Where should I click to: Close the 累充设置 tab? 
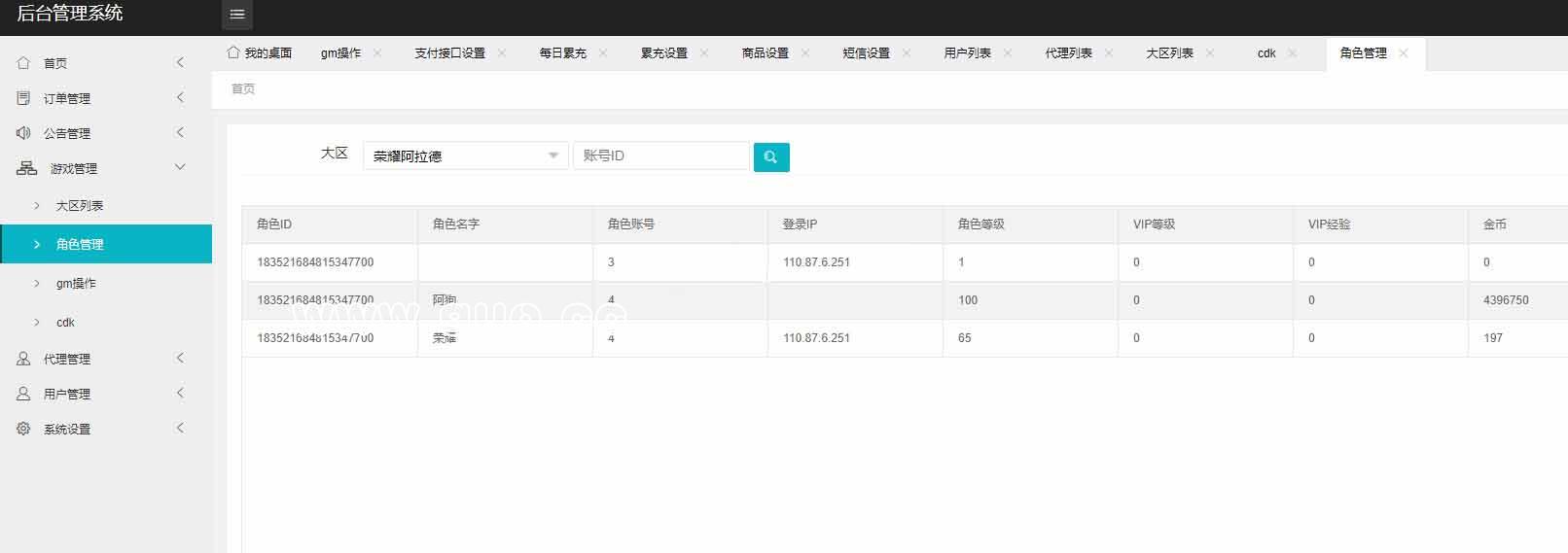[704, 53]
